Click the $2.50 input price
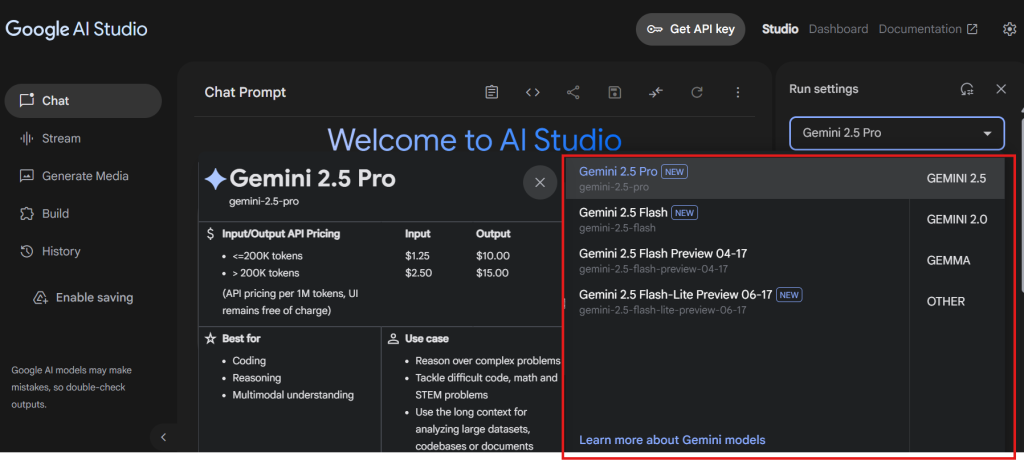1024x460 pixels. 419,273
